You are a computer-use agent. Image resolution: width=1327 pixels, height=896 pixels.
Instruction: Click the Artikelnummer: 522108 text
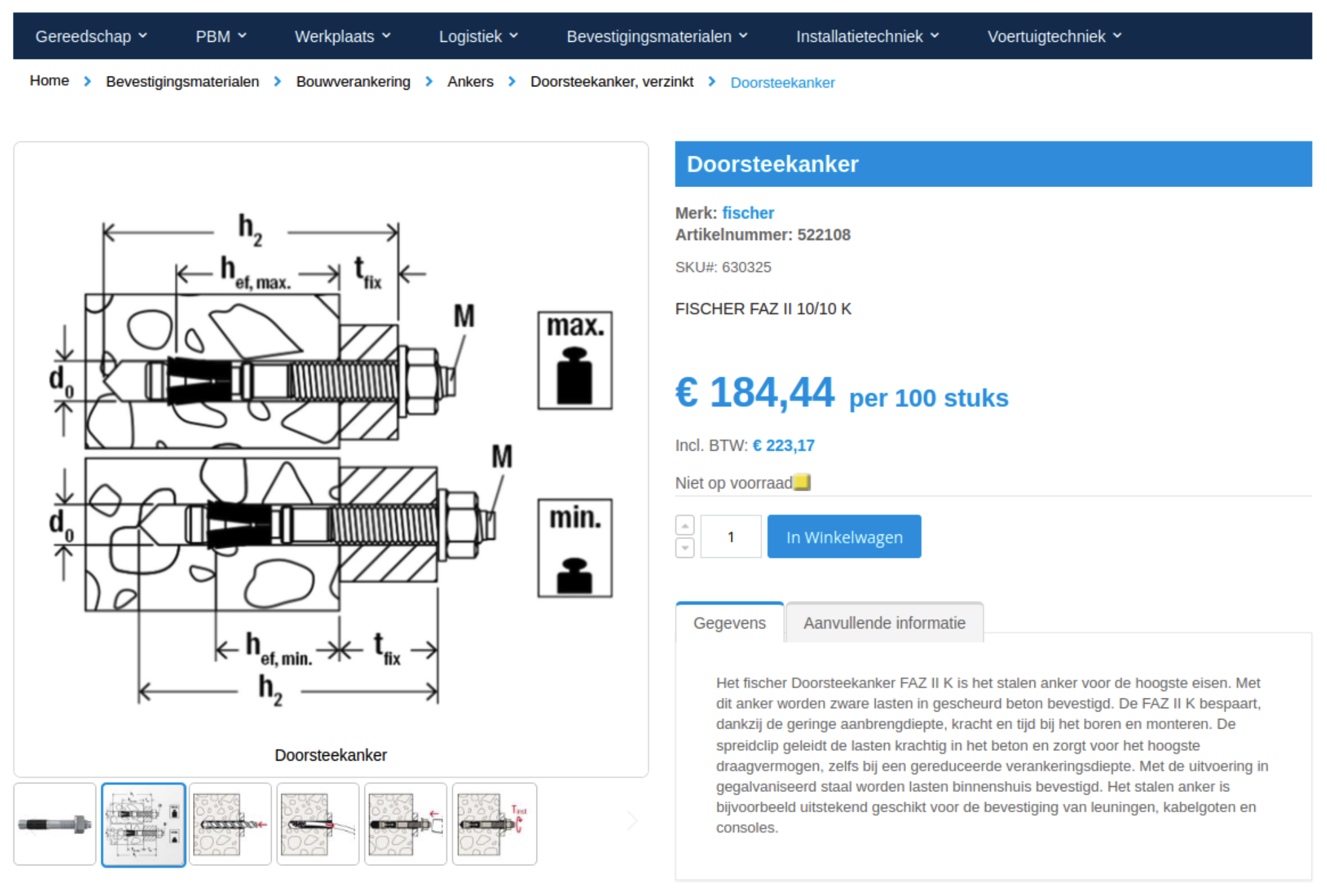pos(763,235)
